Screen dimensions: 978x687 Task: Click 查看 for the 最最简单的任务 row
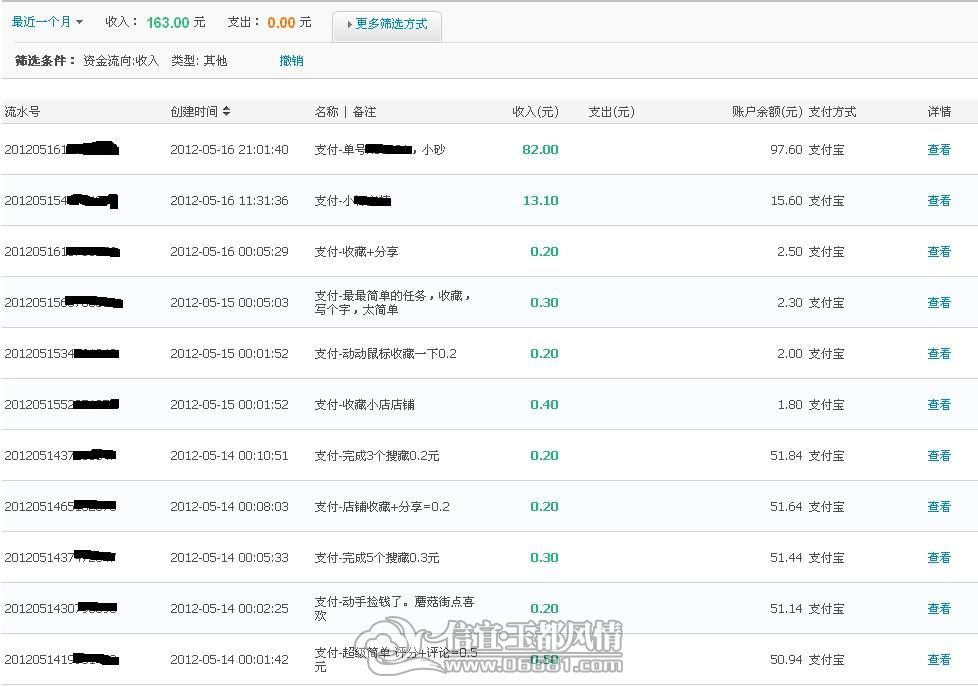(x=939, y=303)
